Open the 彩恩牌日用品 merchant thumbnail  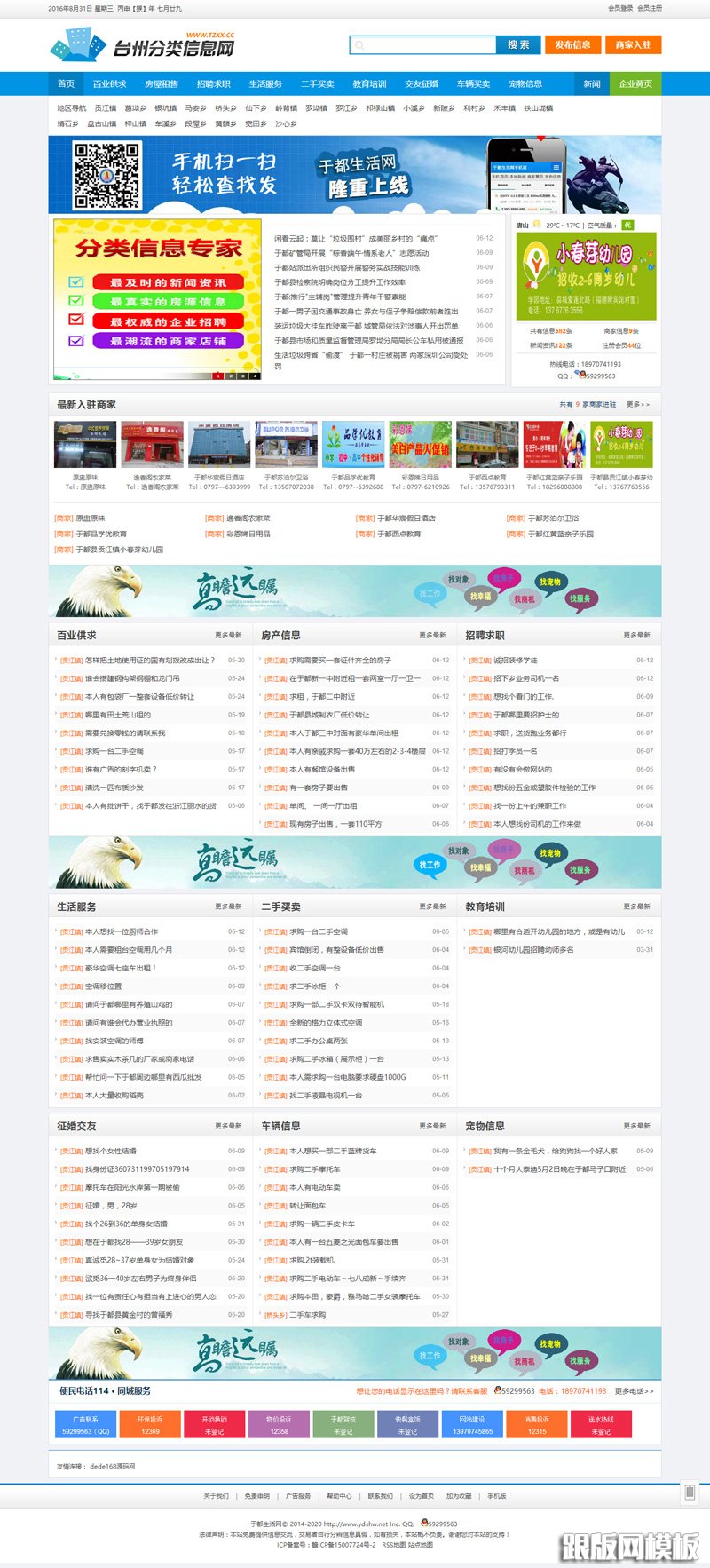pos(420,445)
